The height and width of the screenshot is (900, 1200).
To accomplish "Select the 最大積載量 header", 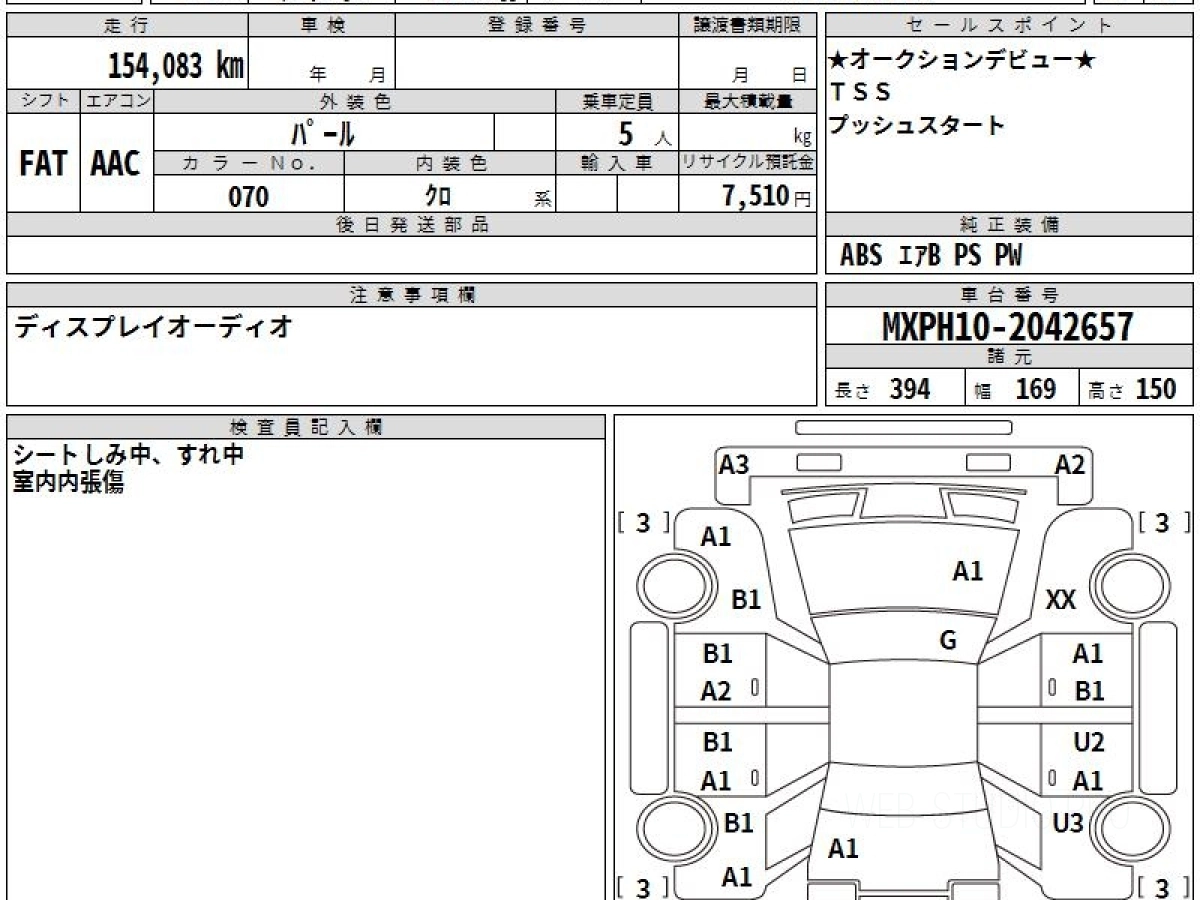I will click(x=748, y=101).
